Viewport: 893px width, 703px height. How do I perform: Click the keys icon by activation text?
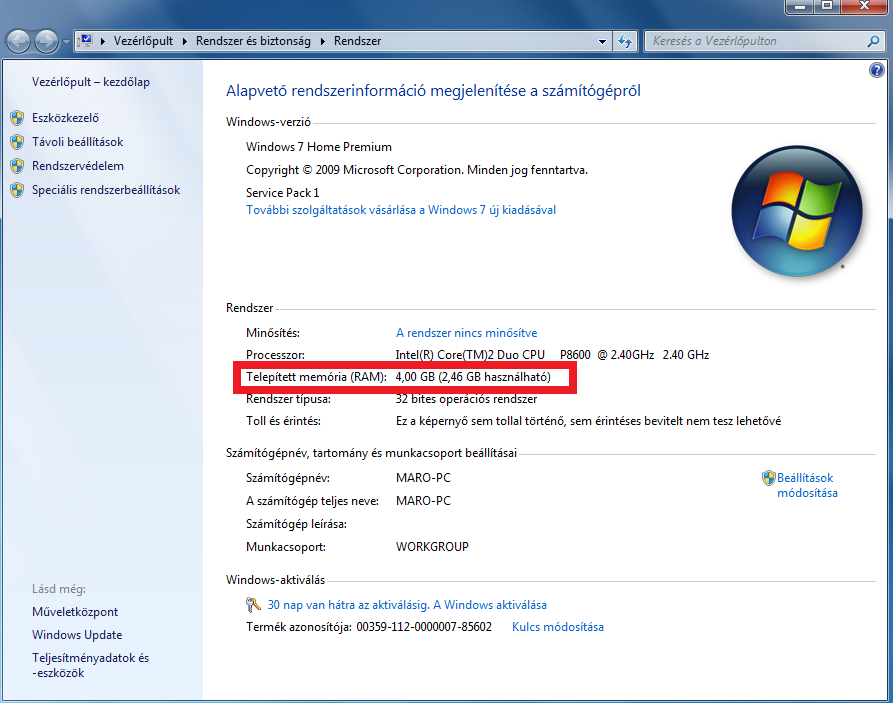(253, 604)
